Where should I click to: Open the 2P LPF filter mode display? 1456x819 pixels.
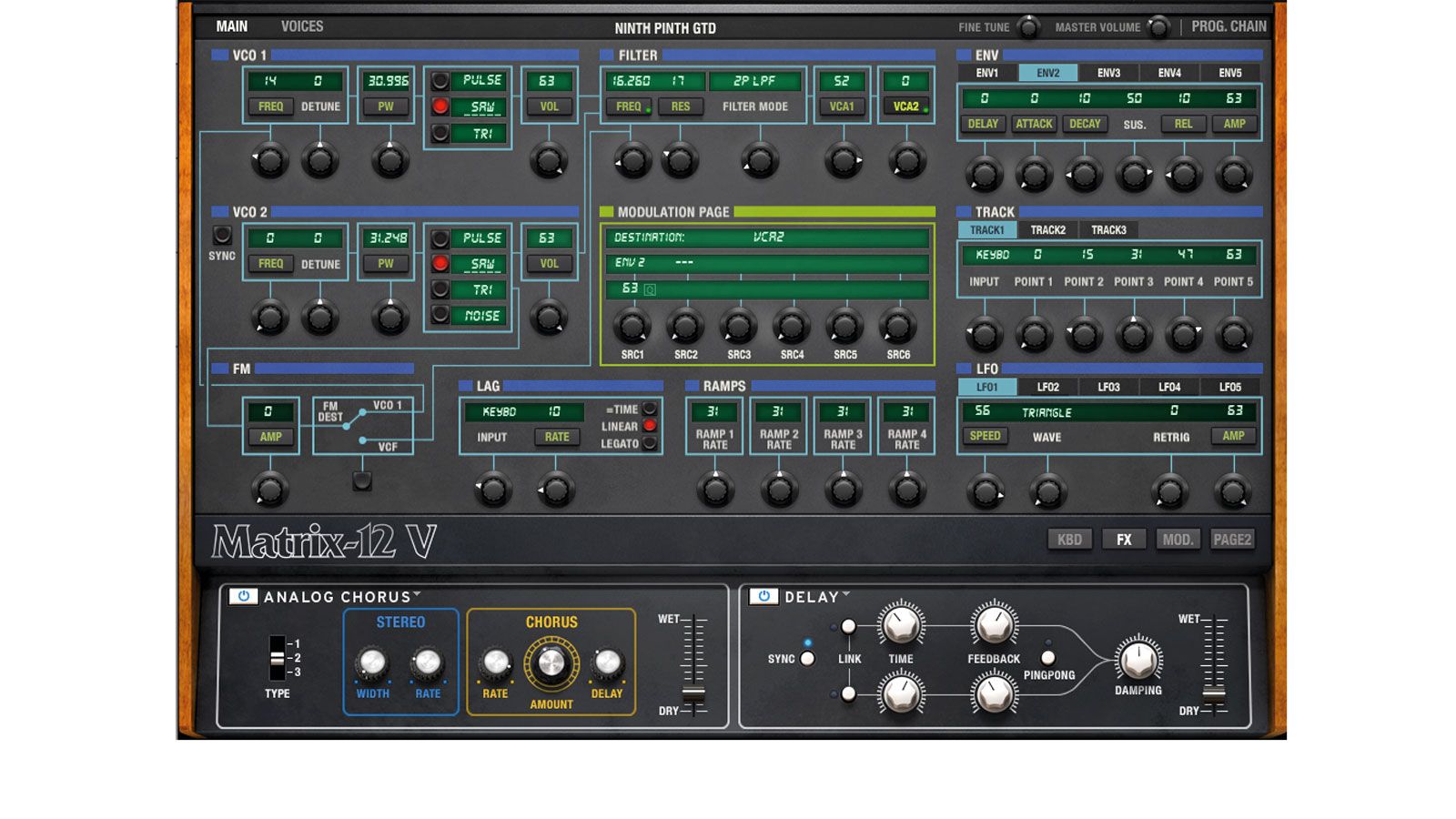pyautogui.click(x=757, y=82)
